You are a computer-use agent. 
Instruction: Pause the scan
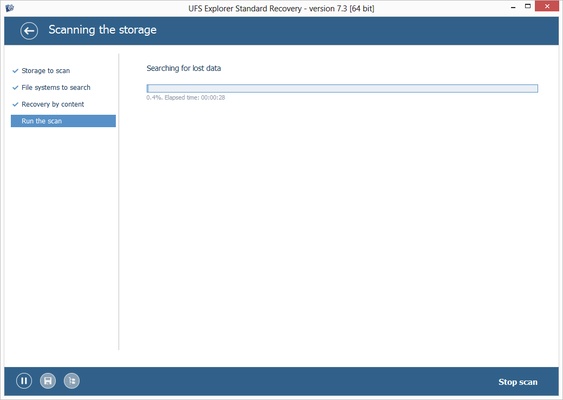coord(24,381)
